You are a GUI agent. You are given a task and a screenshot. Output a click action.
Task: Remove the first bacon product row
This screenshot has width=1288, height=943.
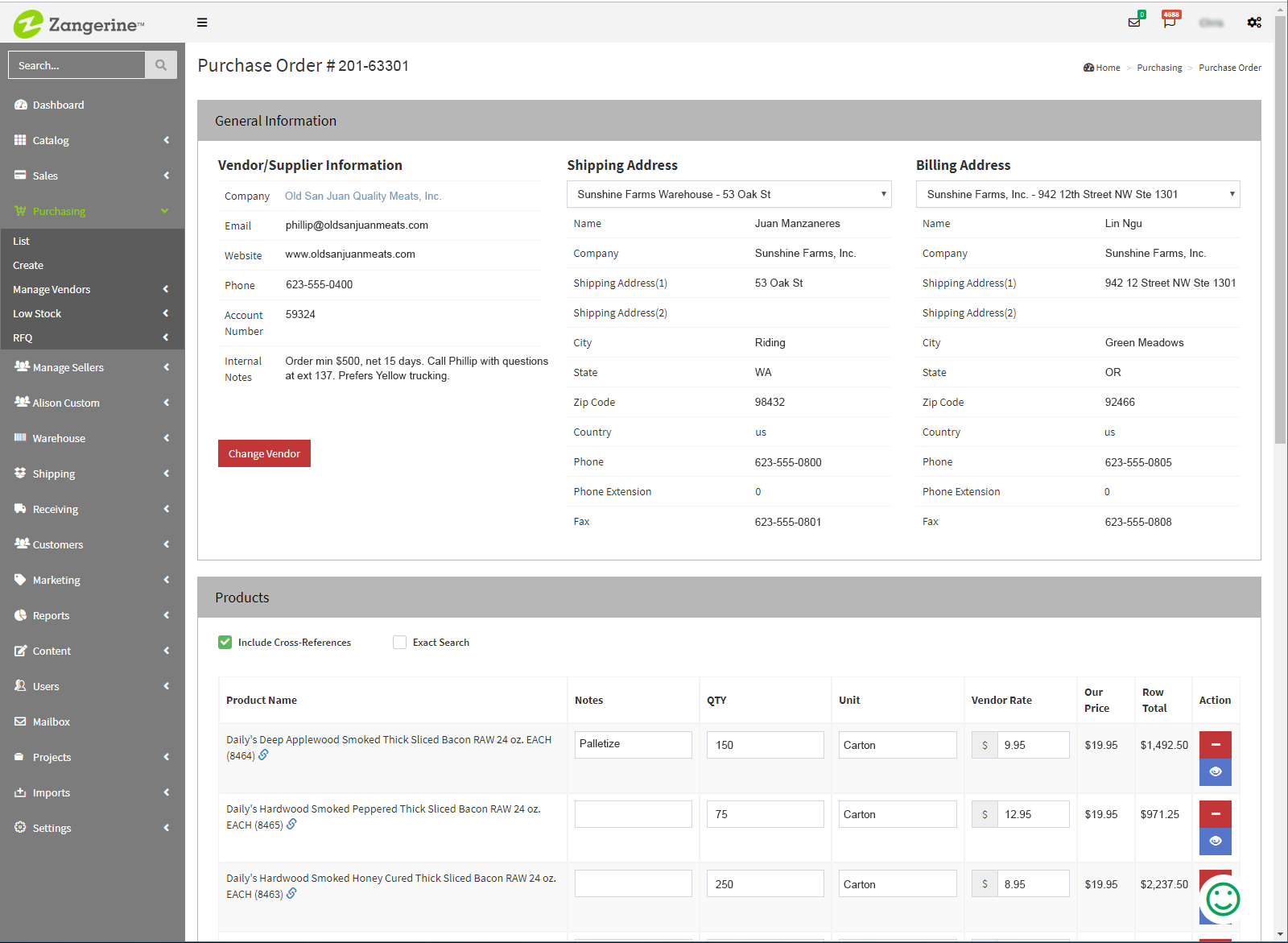coord(1216,744)
